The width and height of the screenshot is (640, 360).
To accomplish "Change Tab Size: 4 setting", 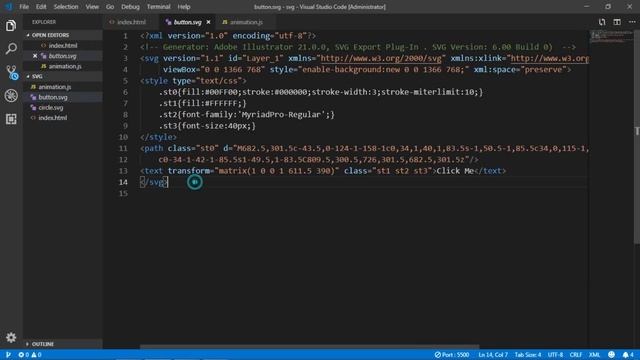I will (x=528, y=355).
